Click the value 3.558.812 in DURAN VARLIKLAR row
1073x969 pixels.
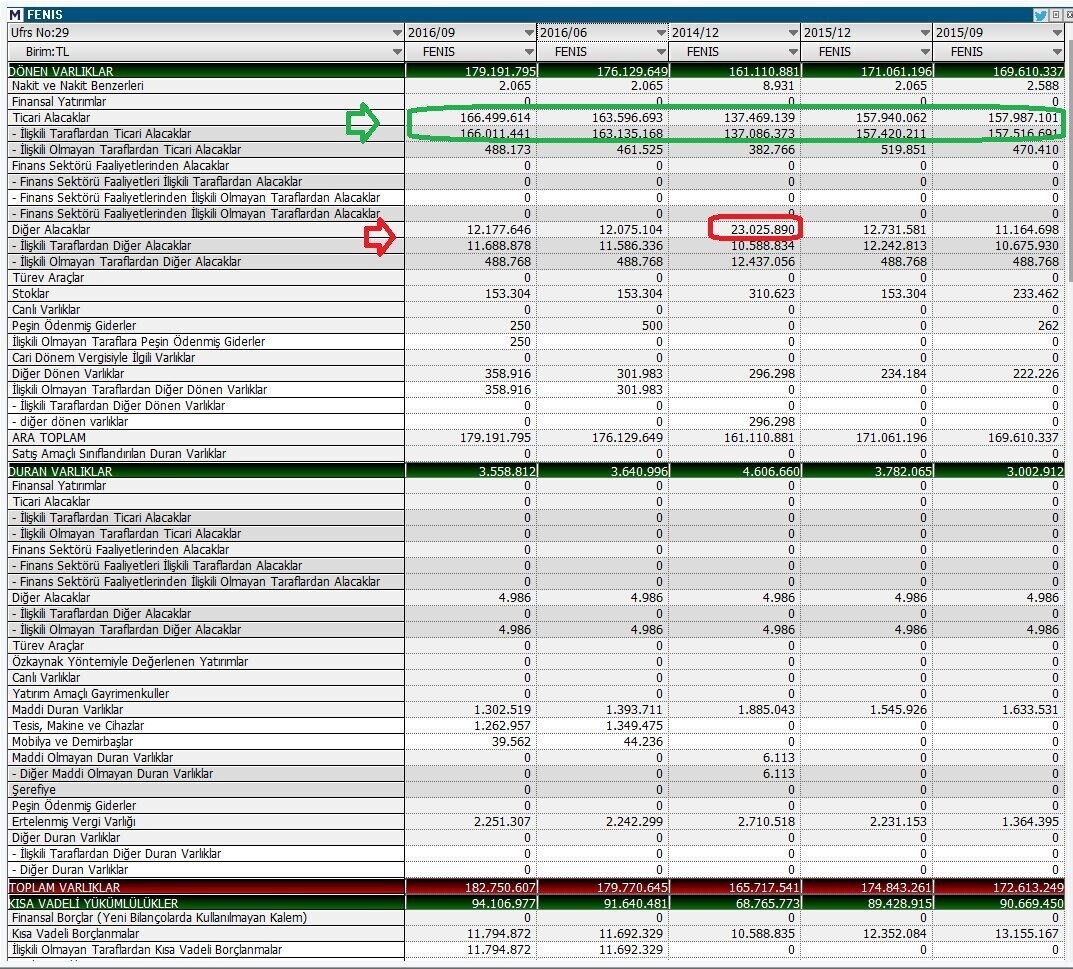click(x=507, y=471)
